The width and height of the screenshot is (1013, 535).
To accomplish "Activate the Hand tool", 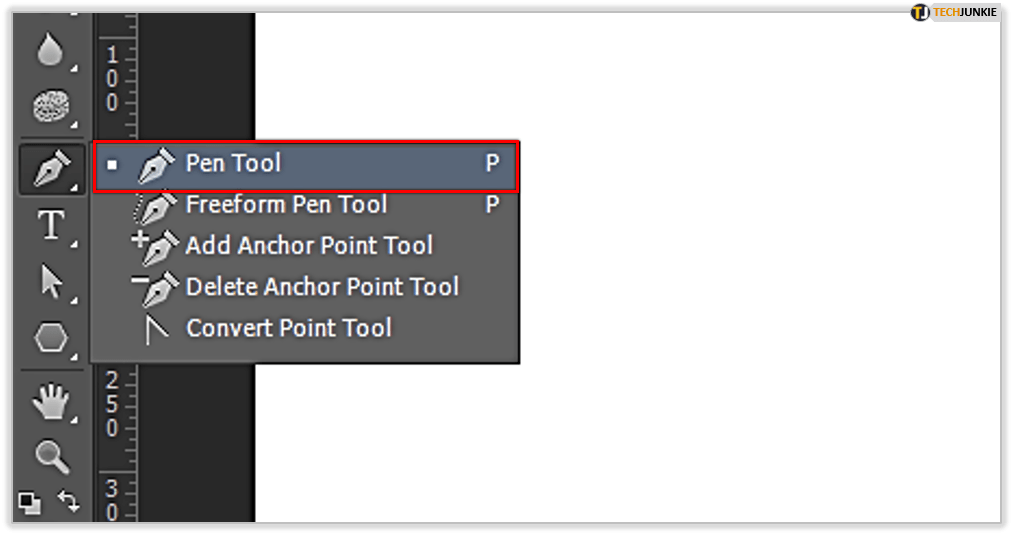I will [50, 404].
